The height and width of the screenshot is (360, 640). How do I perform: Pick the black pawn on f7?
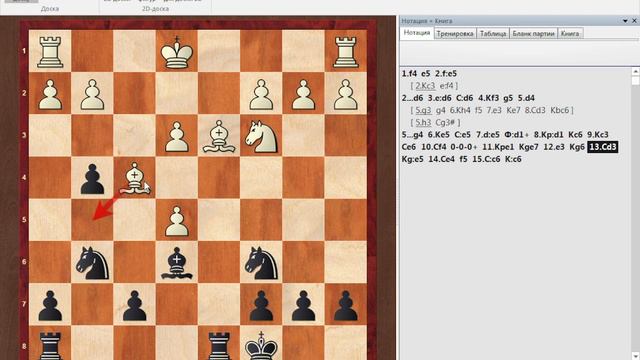pyautogui.click(x=261, y=306)
